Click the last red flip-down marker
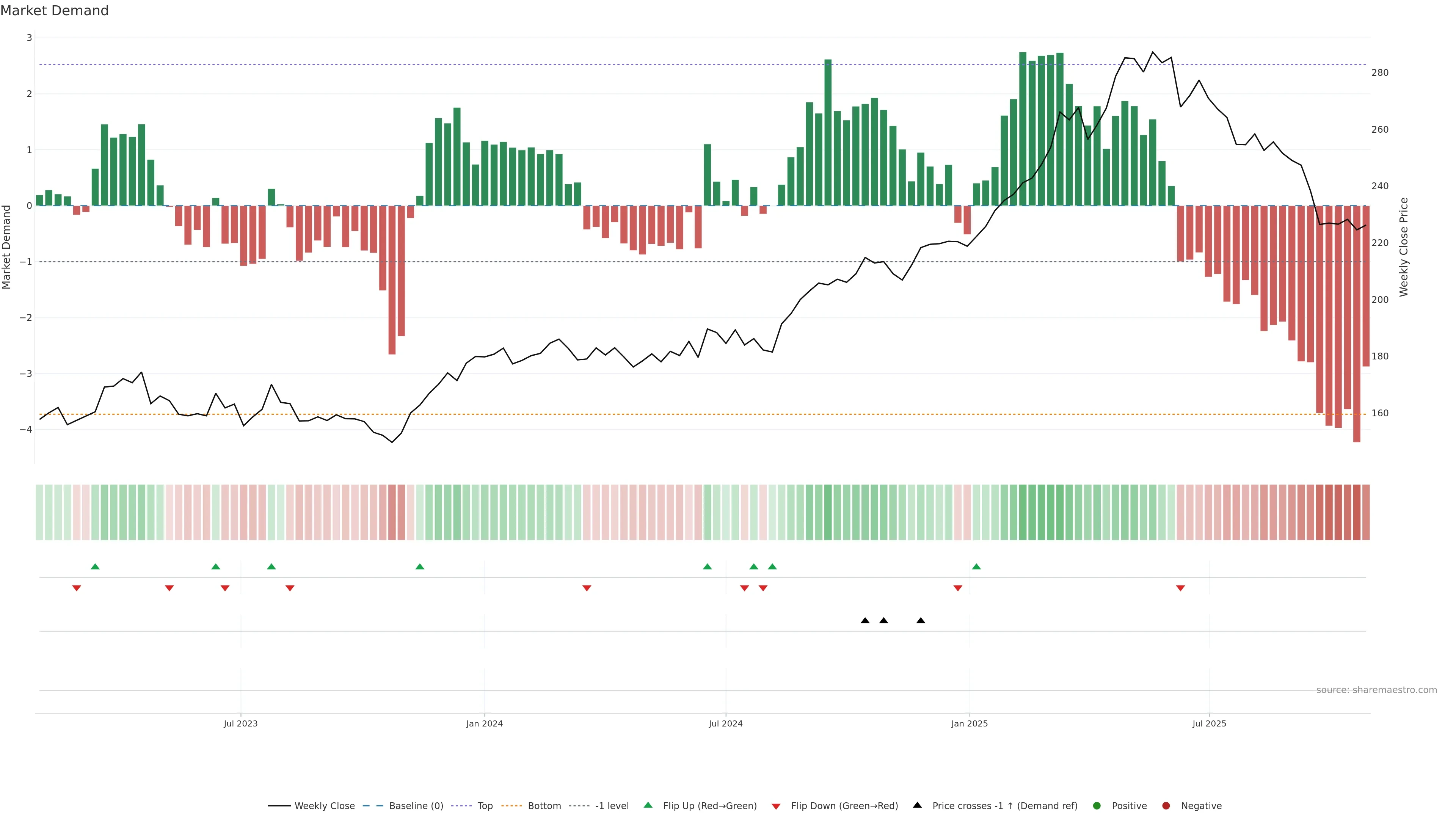This screenshot has width=1456, height=819. click(1180, 588)
